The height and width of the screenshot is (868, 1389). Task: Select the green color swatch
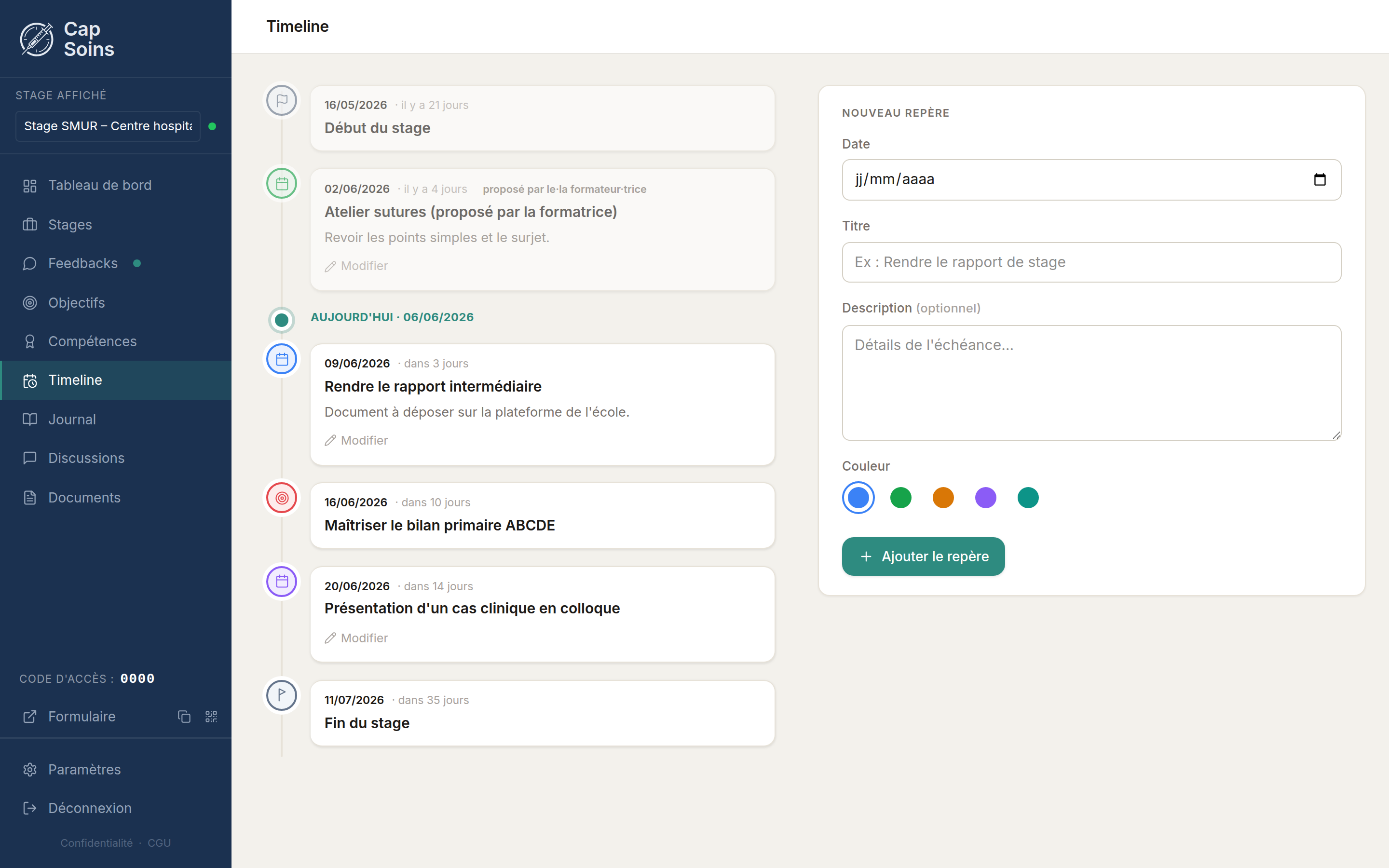[x=900, y=498]
